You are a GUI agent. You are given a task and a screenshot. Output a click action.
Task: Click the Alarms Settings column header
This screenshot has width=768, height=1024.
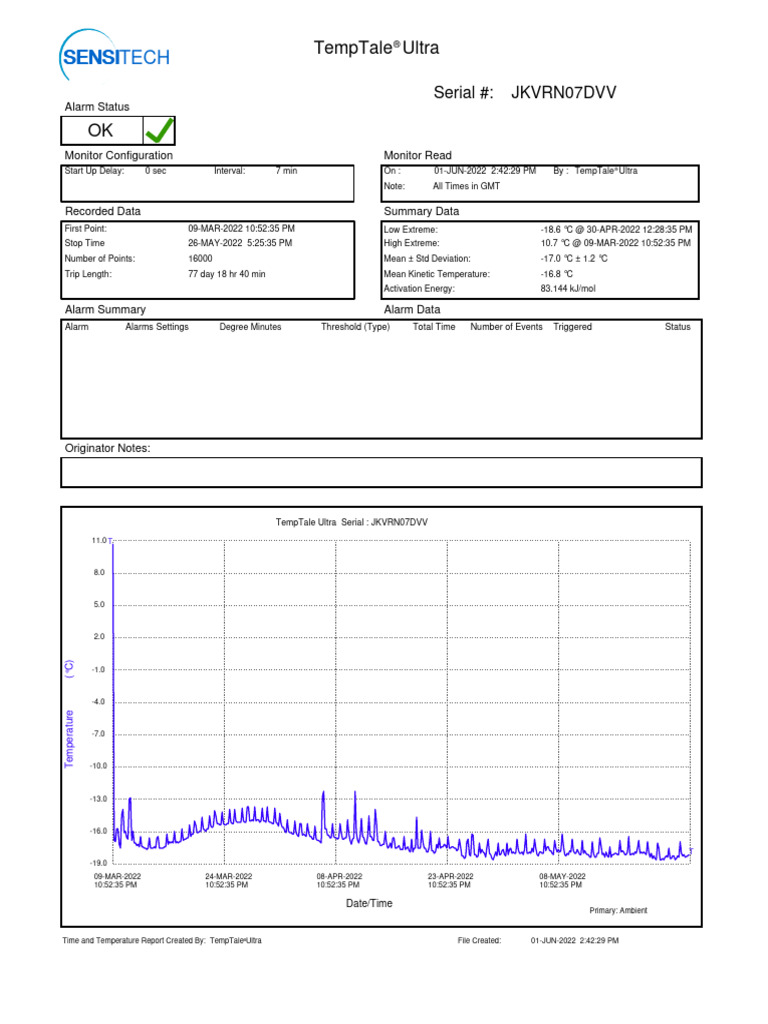pyautogui.click(x=156, y=327)
